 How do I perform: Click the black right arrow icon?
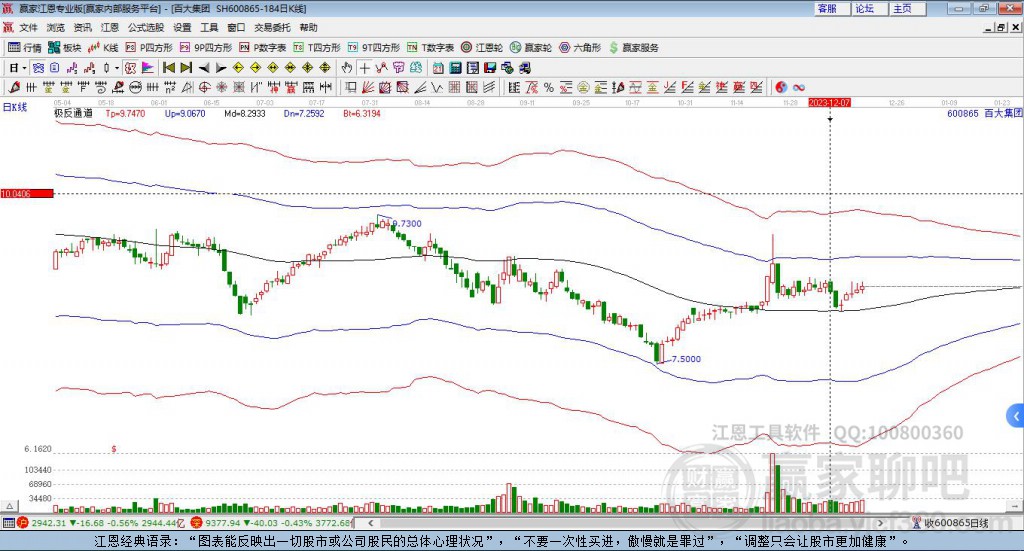(221, 68)
